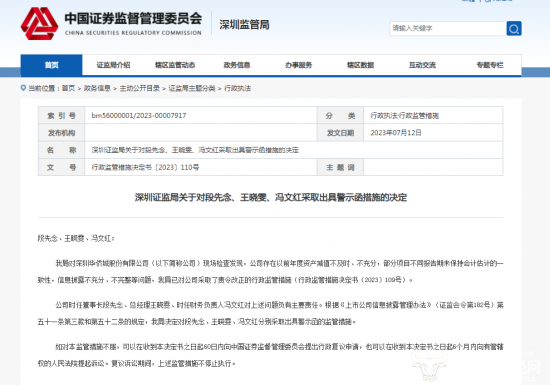Click the 证监局主题分类 breadcrumb link

[x=192, y=88]
